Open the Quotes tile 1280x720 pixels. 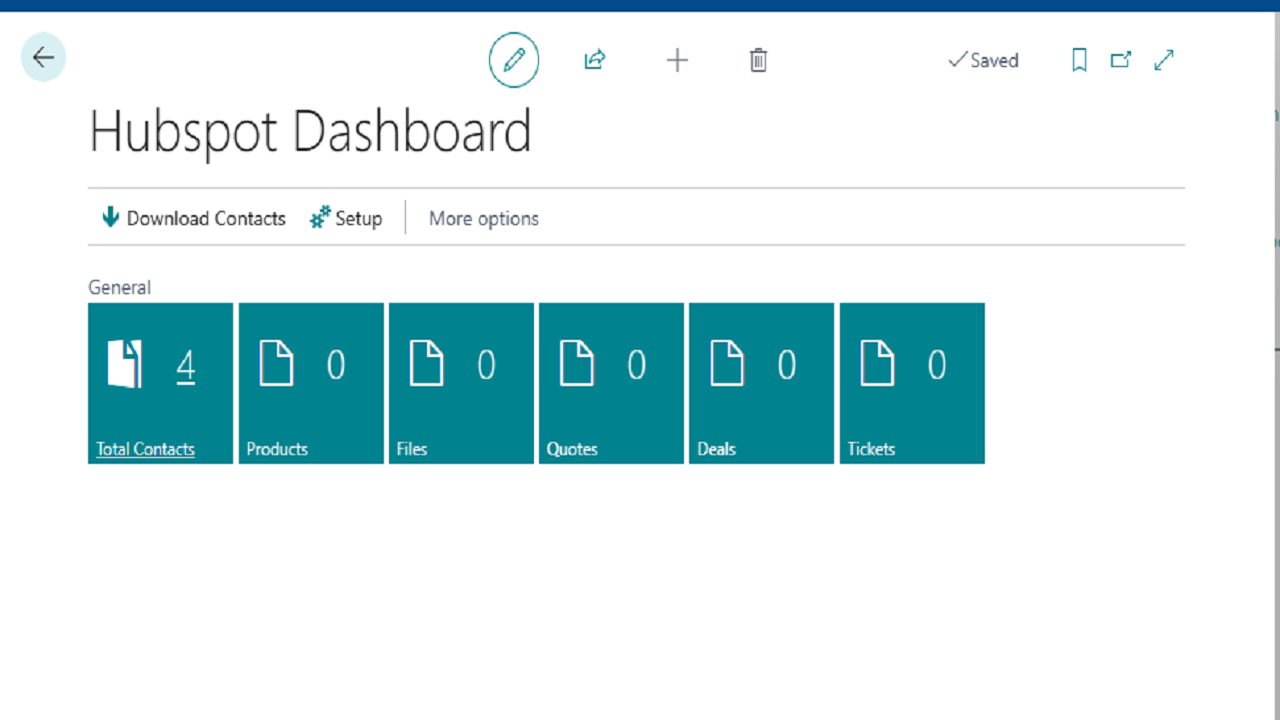coord(611,383)
